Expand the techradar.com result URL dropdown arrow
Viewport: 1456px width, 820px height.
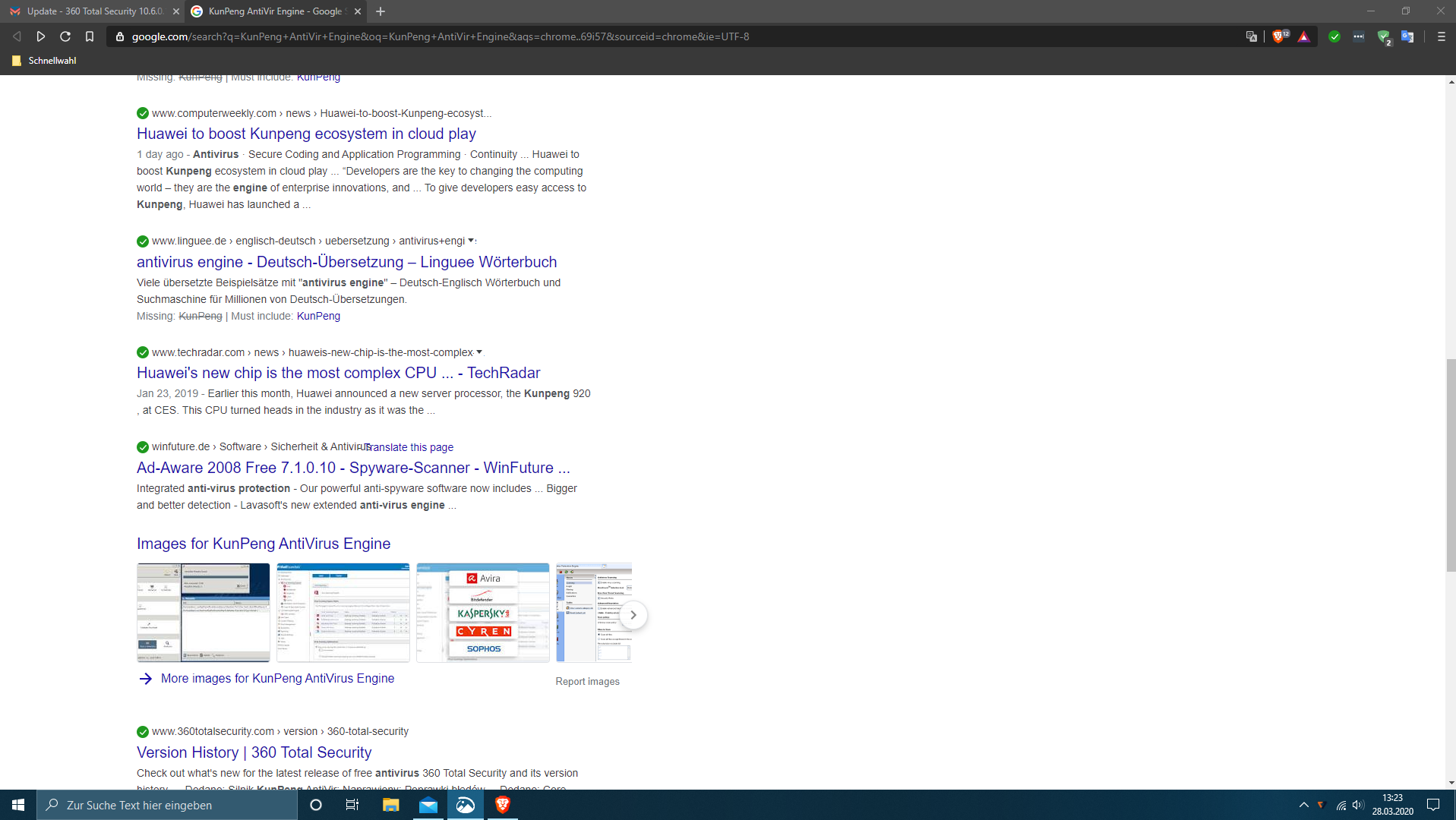coord(478,352)
